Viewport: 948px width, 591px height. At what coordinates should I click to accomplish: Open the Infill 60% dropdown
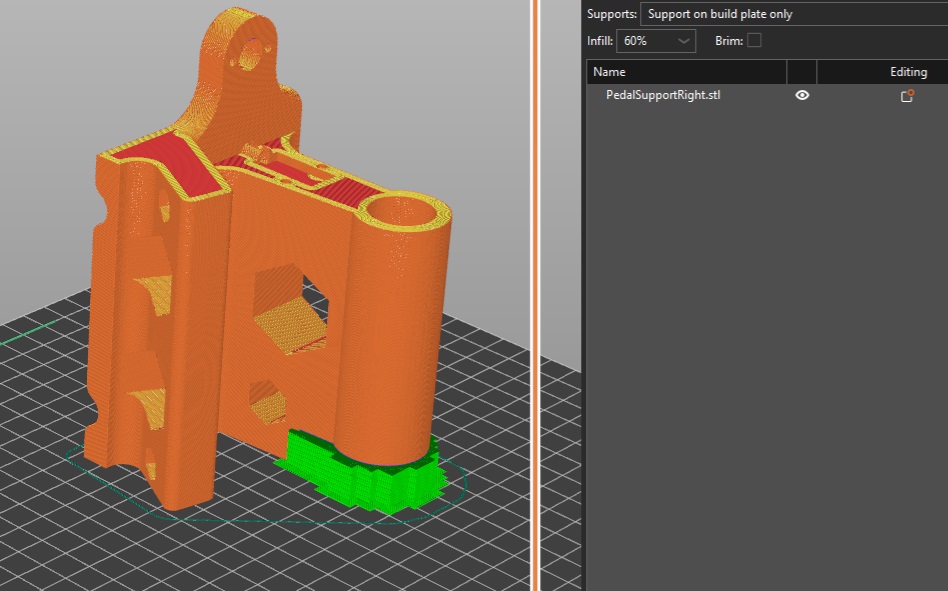tap(657, 41)
